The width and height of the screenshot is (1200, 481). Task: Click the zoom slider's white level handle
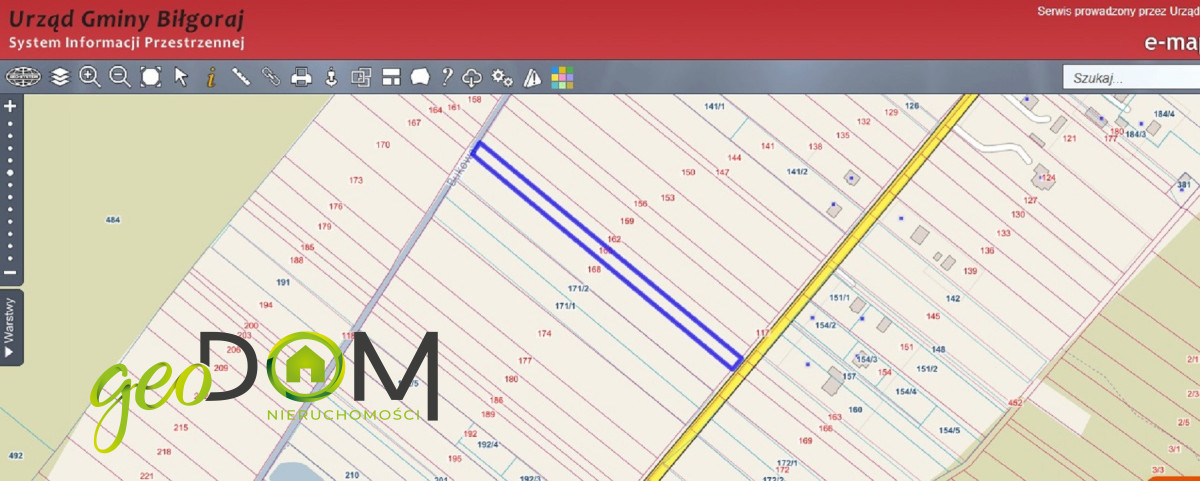[x=11, y=172]
